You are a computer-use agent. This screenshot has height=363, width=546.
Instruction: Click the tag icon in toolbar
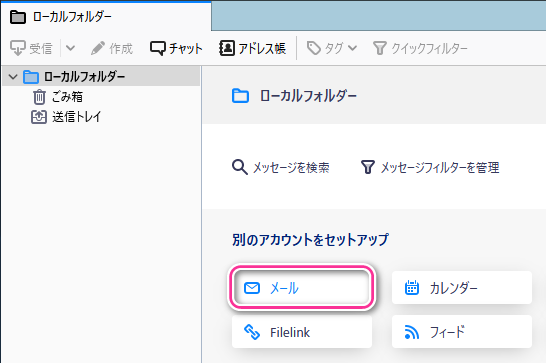click(x=314, y=48)
